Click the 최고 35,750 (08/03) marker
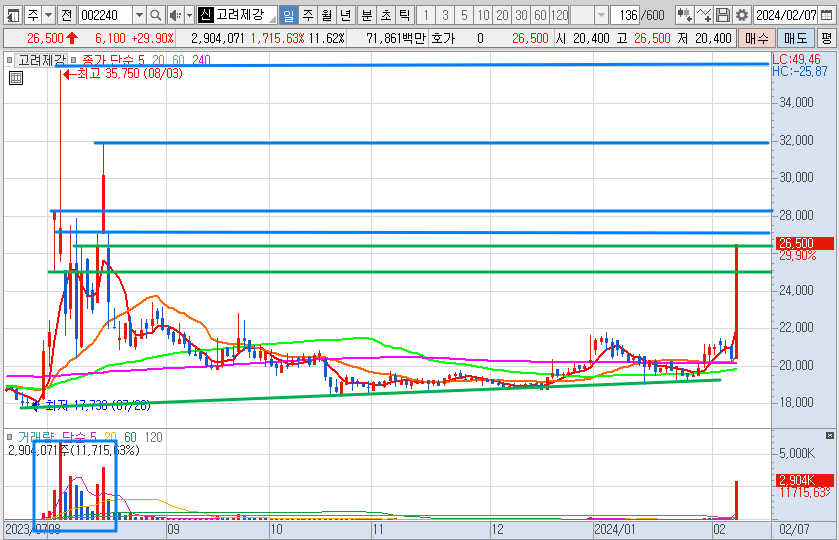Viewport: 839px width, 540px height. click(x=123, y=74)
